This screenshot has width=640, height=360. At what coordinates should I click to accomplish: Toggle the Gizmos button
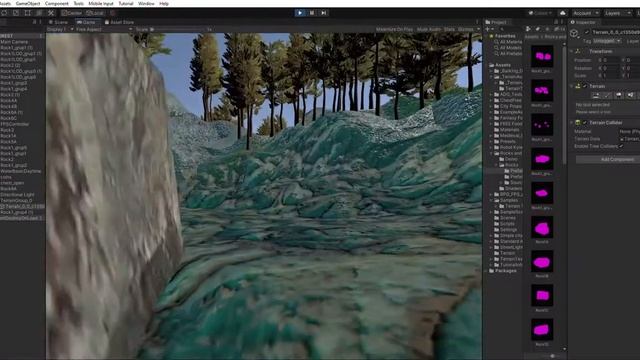pos(466,29)
